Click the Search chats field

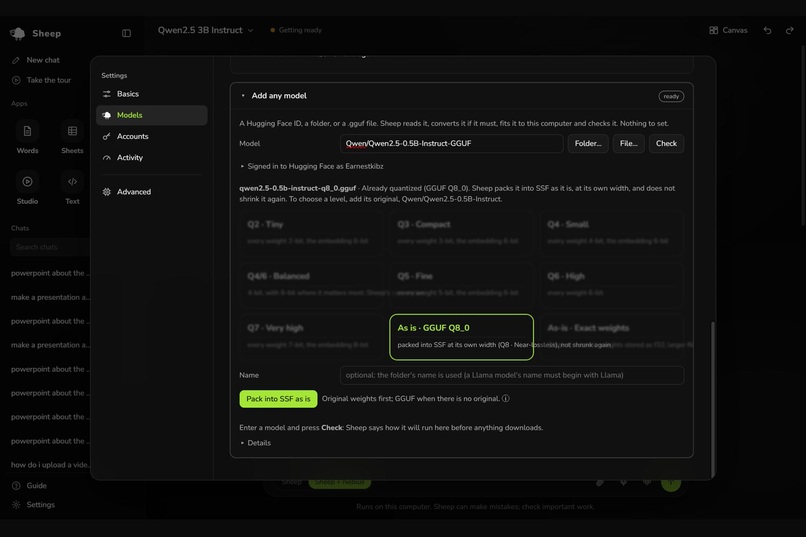(x=50, y=247)
